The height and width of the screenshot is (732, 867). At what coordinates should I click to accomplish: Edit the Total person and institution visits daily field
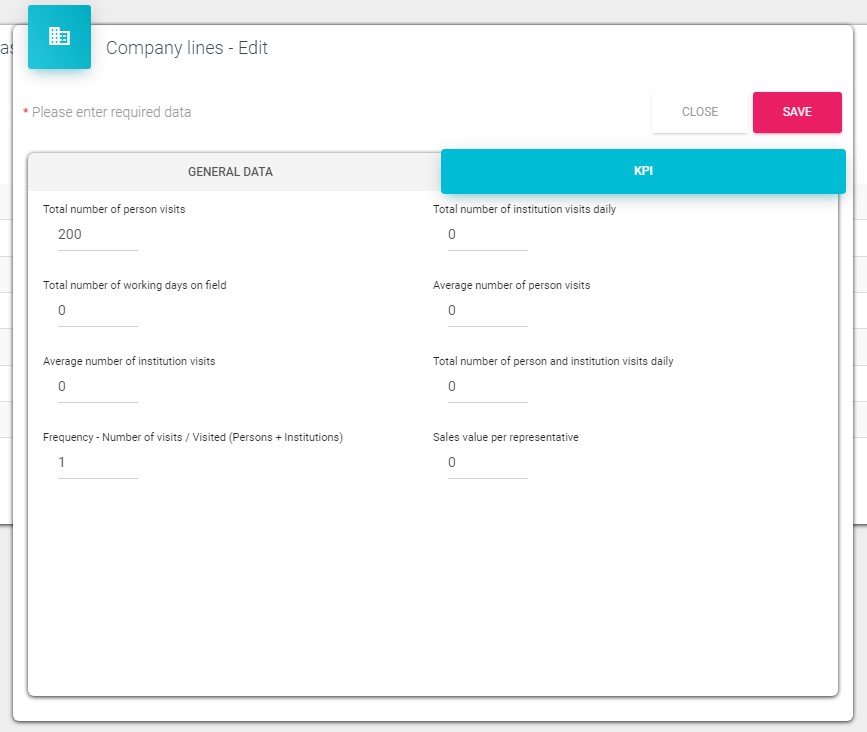coord(487,387)
